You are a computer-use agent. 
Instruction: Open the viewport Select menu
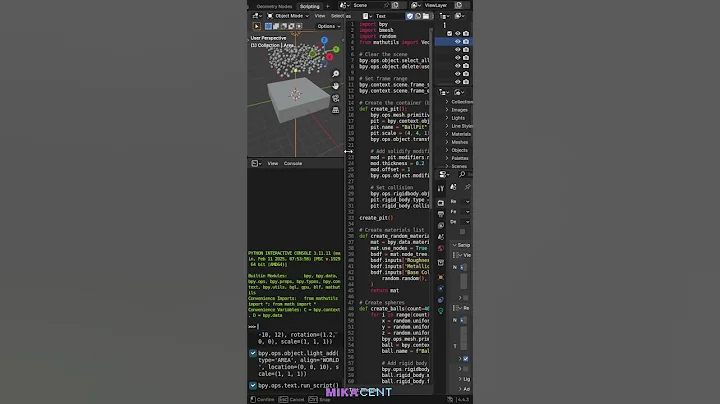point(337,16)
